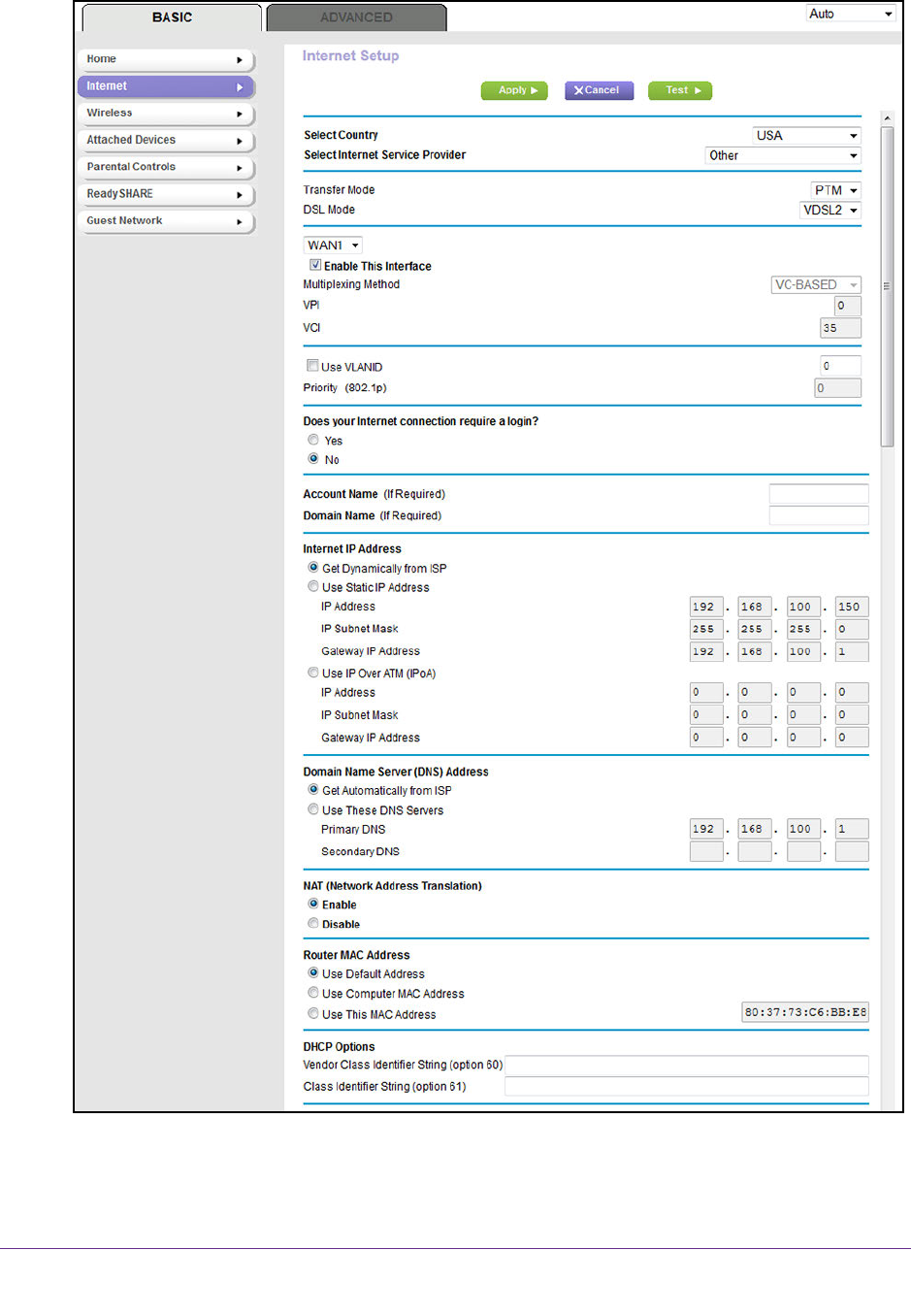Toggle Enable This Interface checkbox
The width and height of the screenshot is (911, 1316).
(314, 265)
